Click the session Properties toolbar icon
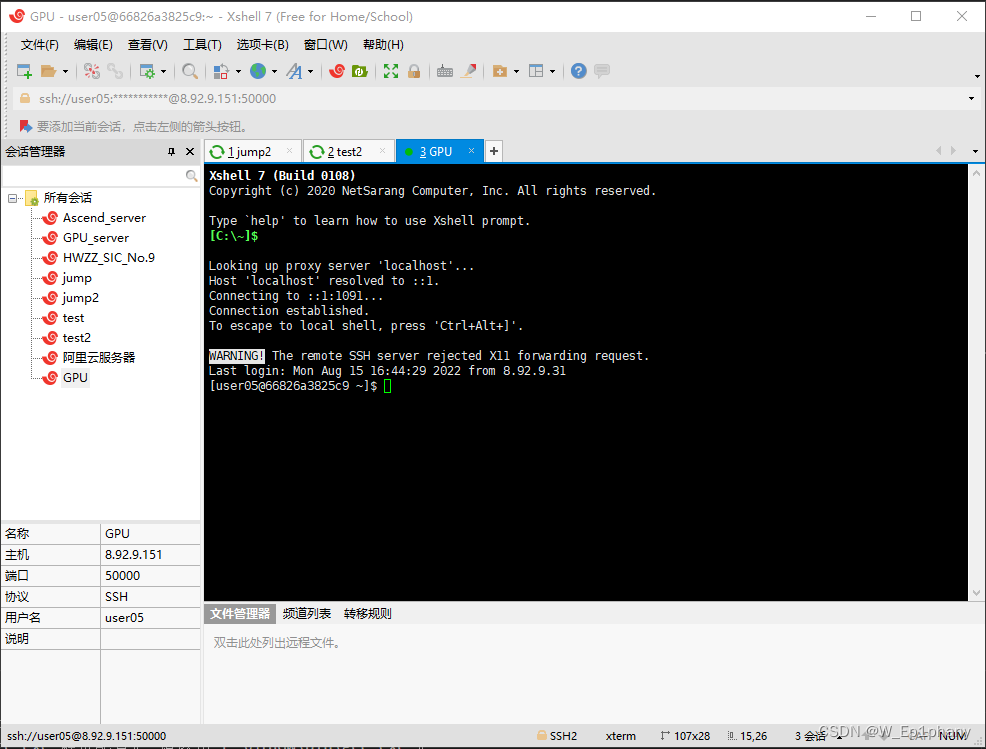 tap(148, 70)
